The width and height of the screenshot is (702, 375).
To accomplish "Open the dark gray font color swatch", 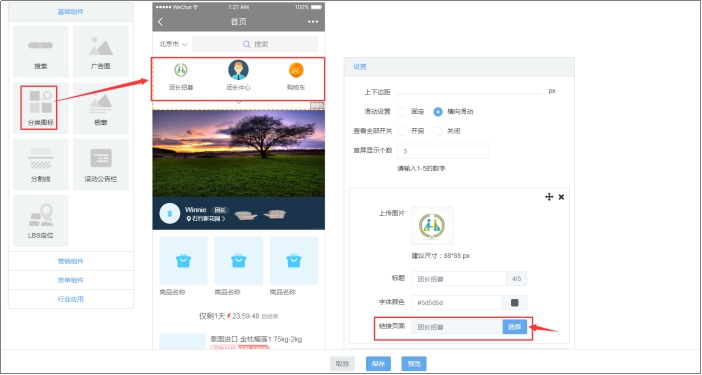I will (x=514, y=303).
